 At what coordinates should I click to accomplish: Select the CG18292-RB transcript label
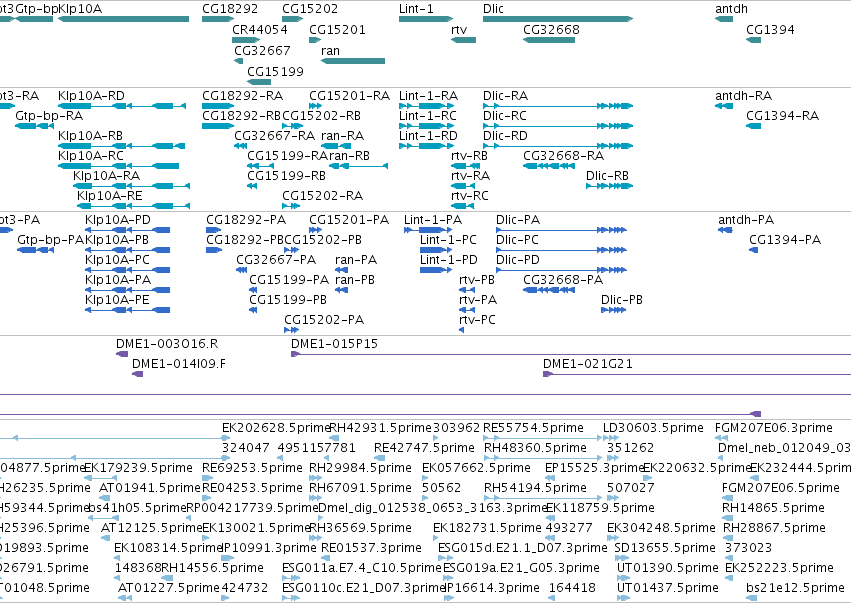(242, 116)
